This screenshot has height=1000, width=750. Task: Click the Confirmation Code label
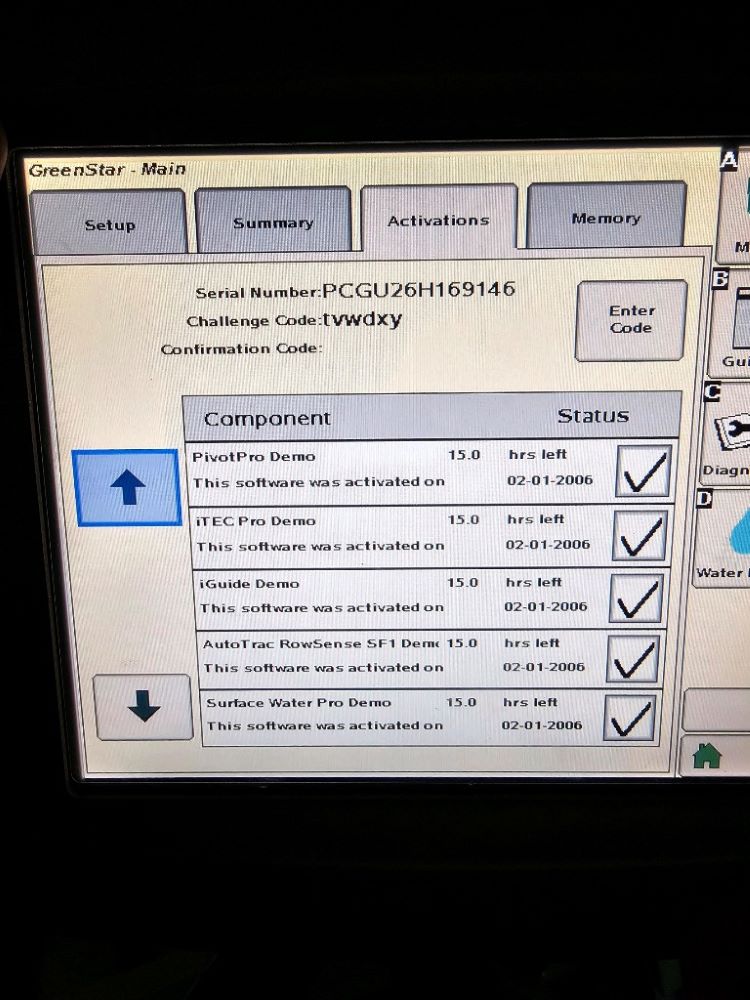click(242, 349)
